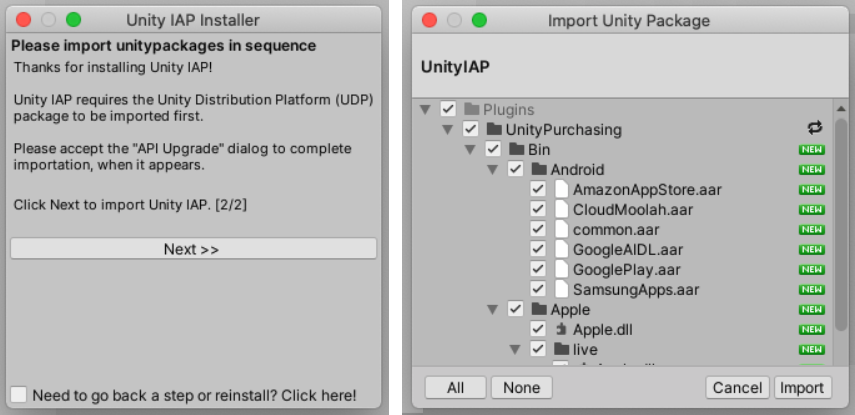Click the NEW badge beside GooglePlay.aar
The image size is (855, 415).
coord(812,269)
